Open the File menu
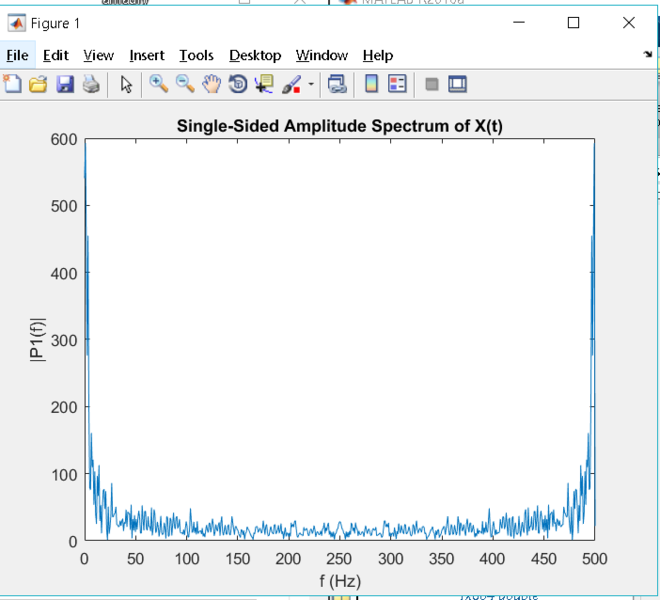This screenshot has height=600, width=660. coord(18,55)
